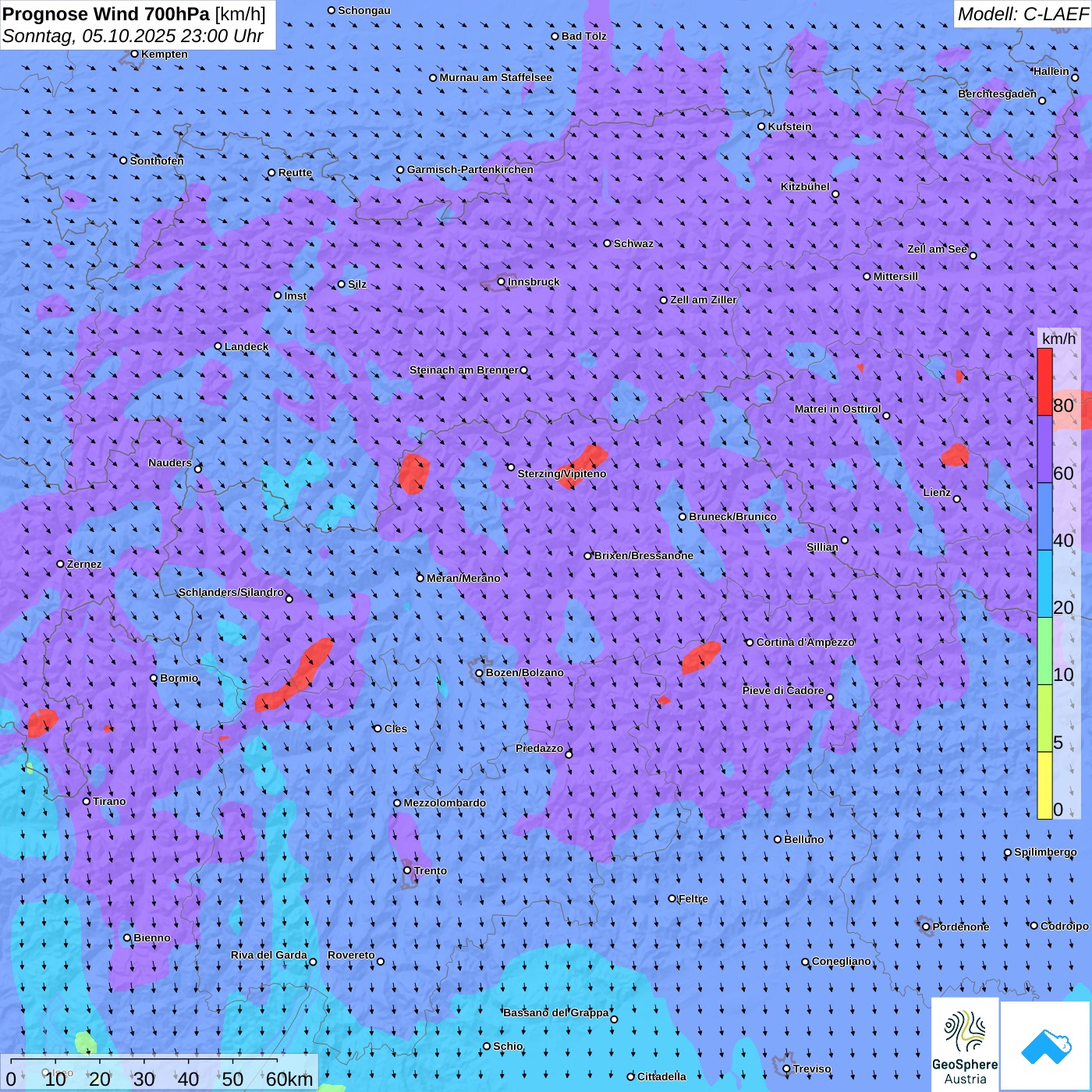Select the red legend swatch above 80

tap(1044, 382)
